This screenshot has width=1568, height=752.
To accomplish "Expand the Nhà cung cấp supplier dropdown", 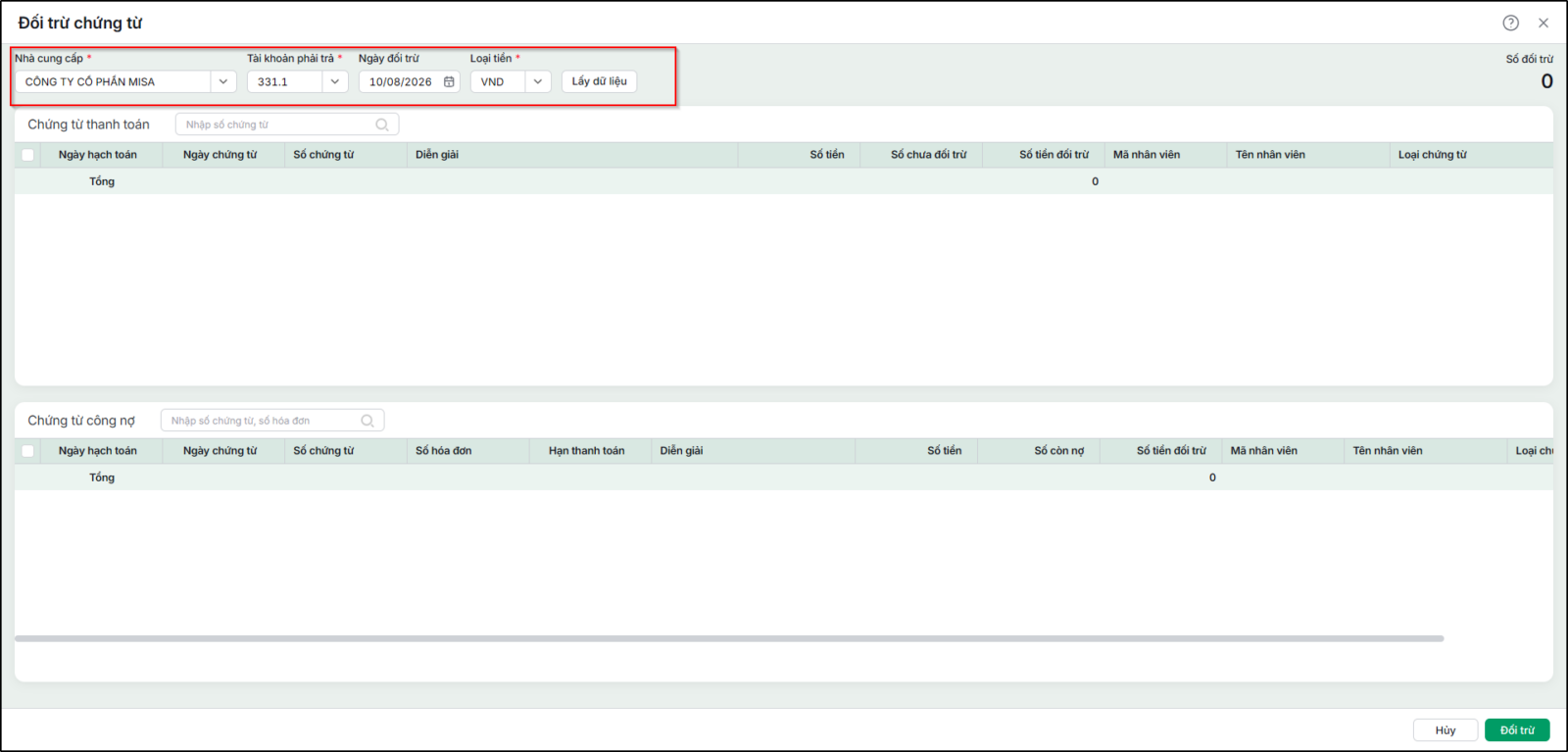I will 223,81.
